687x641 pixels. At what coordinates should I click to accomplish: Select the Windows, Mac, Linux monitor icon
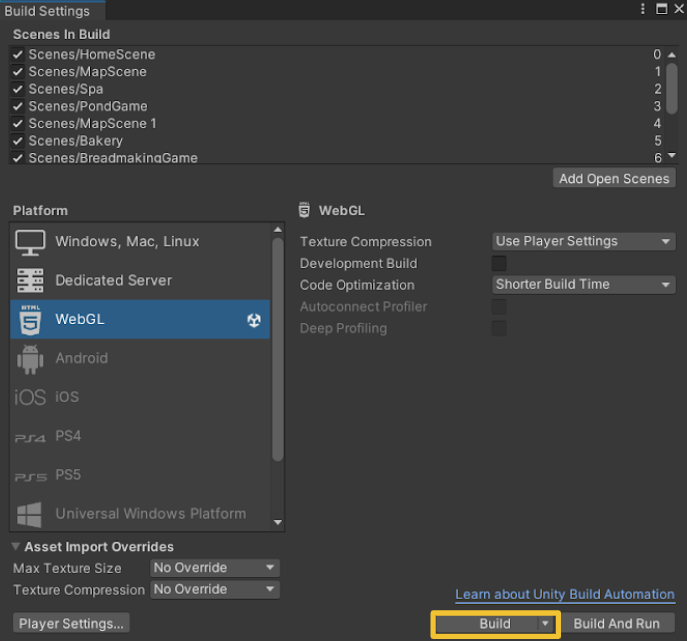click(30, 242)
